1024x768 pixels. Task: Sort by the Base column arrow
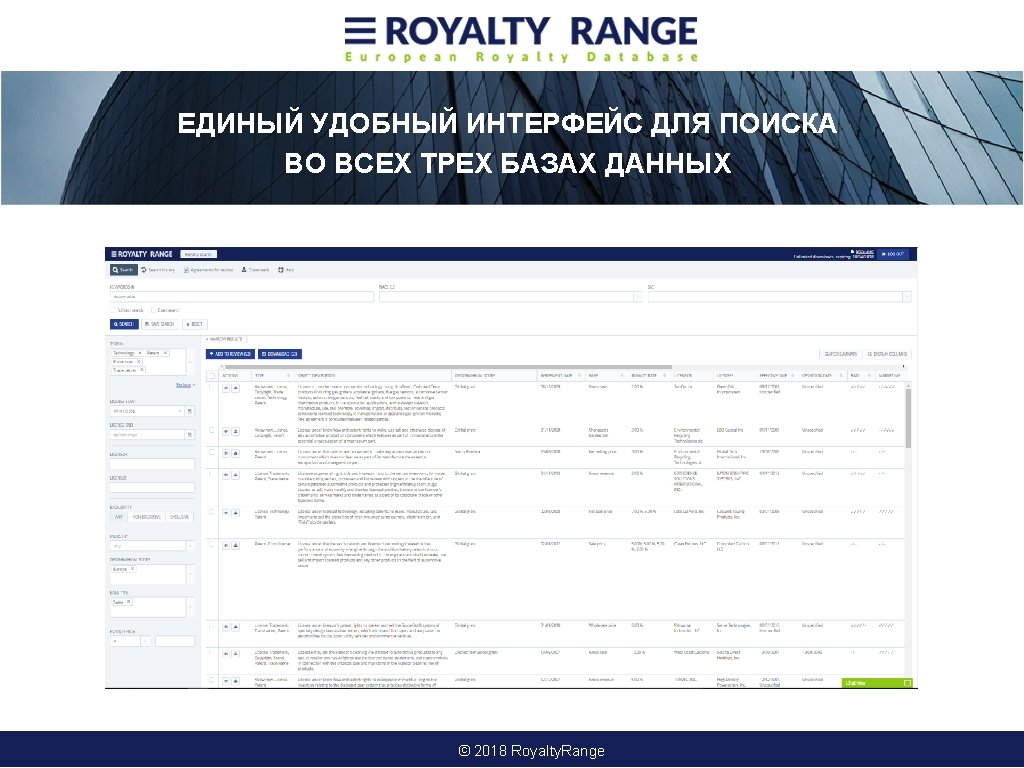(x=622, y=376)
